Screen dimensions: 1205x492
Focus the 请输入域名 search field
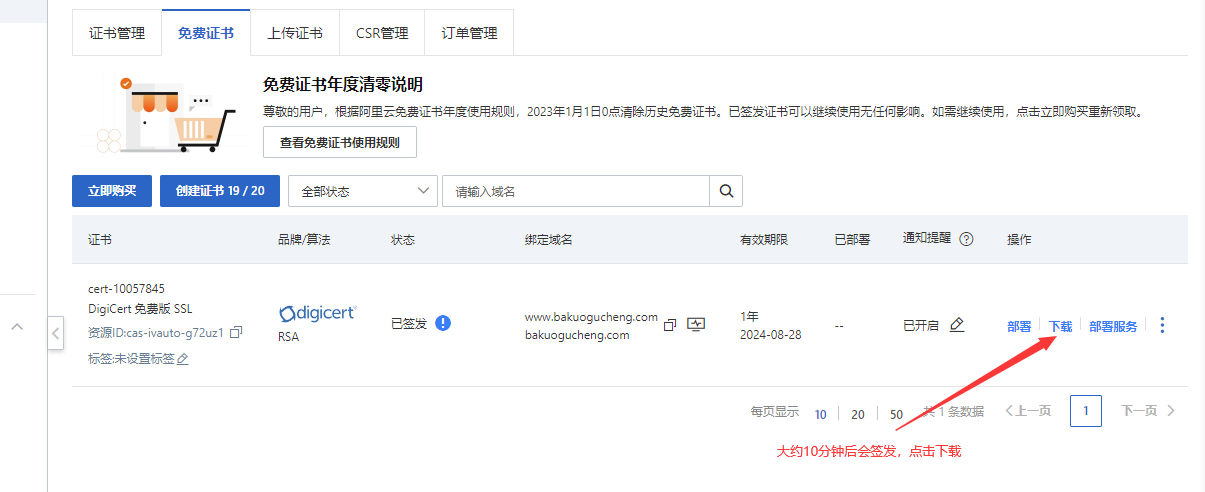575,191
